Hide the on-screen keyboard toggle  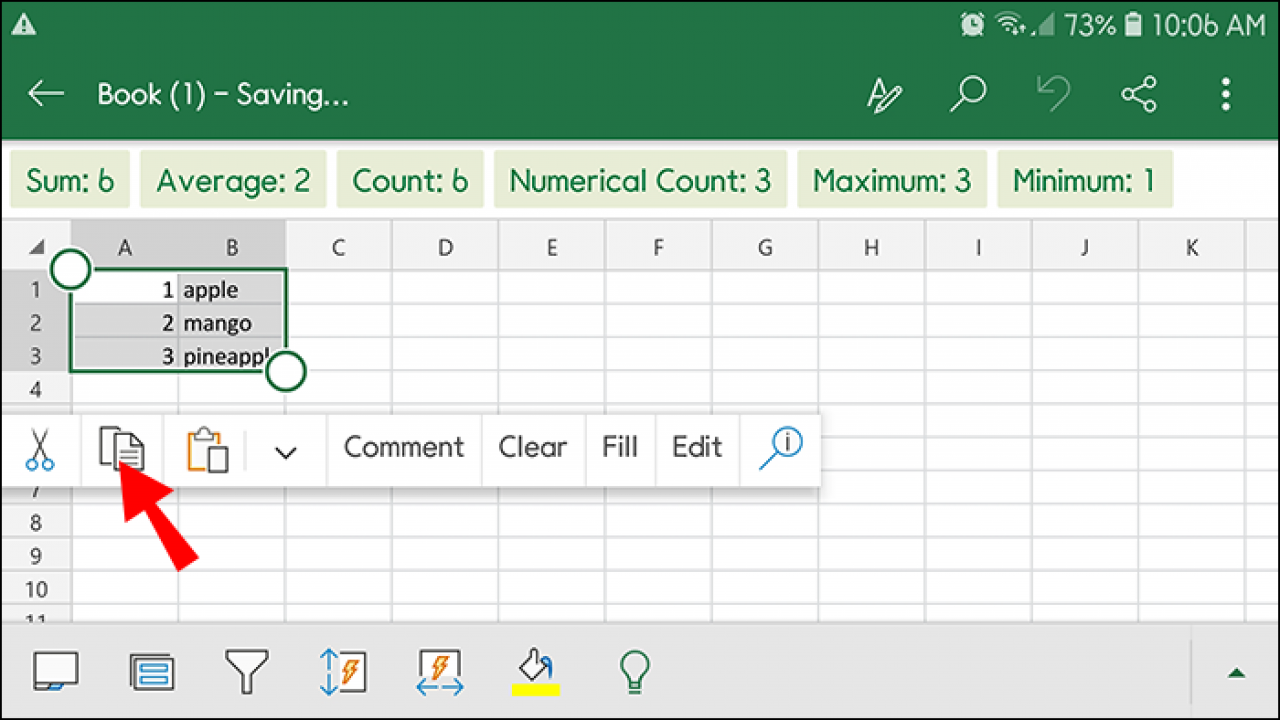[x=57, y=671]
